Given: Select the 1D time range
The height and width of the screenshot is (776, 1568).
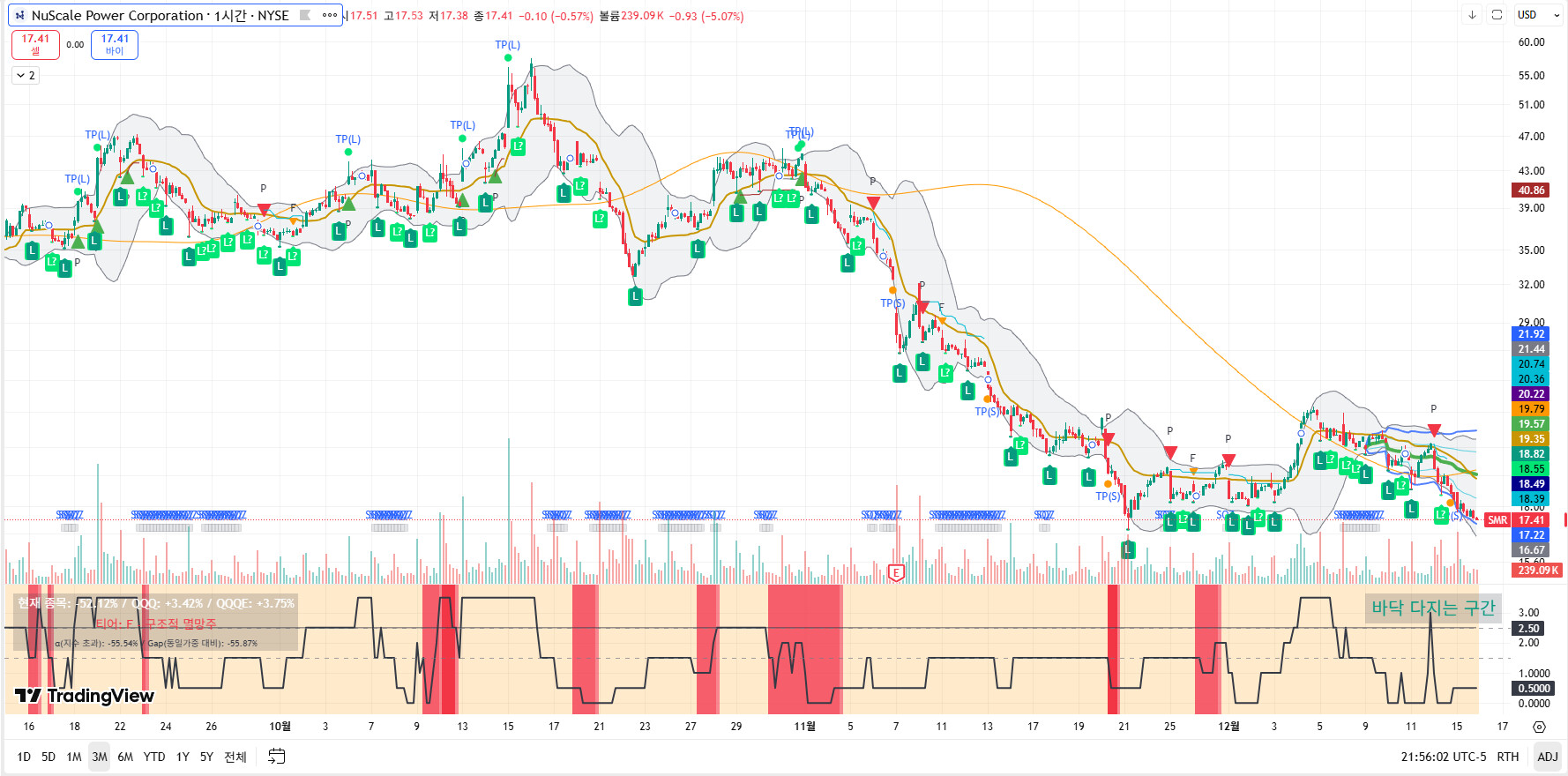Looking at the screenshot, I should (24, 757).
